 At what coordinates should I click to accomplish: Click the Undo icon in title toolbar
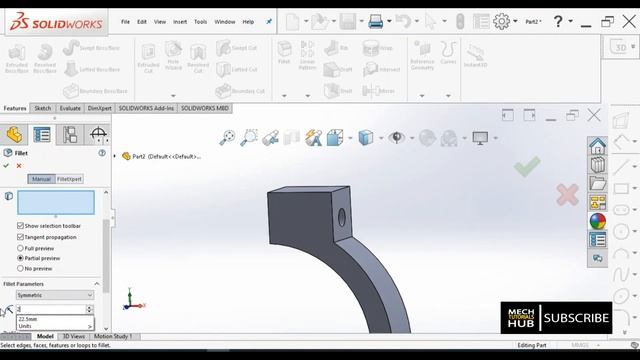pyautogui.click(x=403, y=21)
